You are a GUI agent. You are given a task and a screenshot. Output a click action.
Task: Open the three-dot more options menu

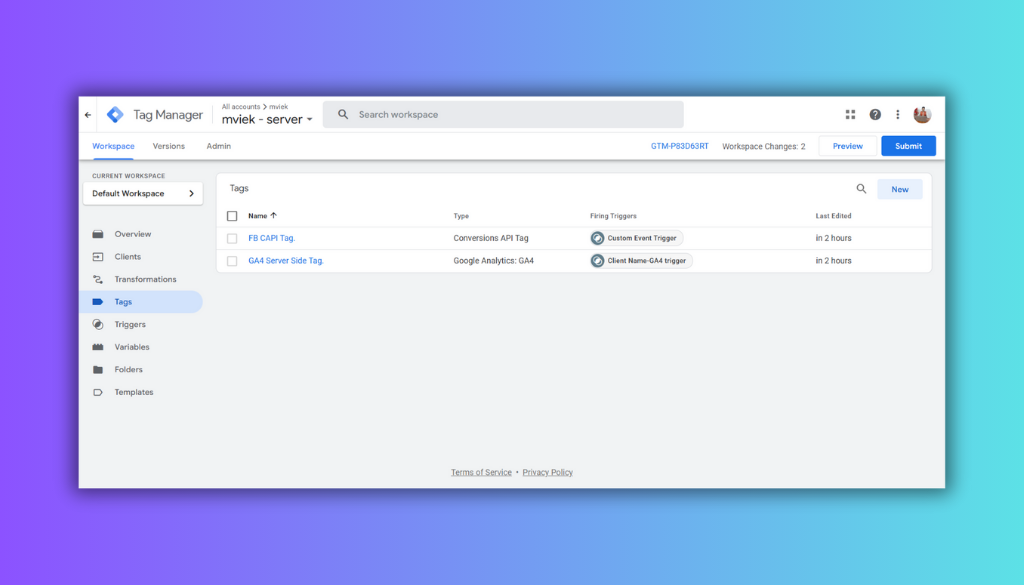[x=898, y=115]
